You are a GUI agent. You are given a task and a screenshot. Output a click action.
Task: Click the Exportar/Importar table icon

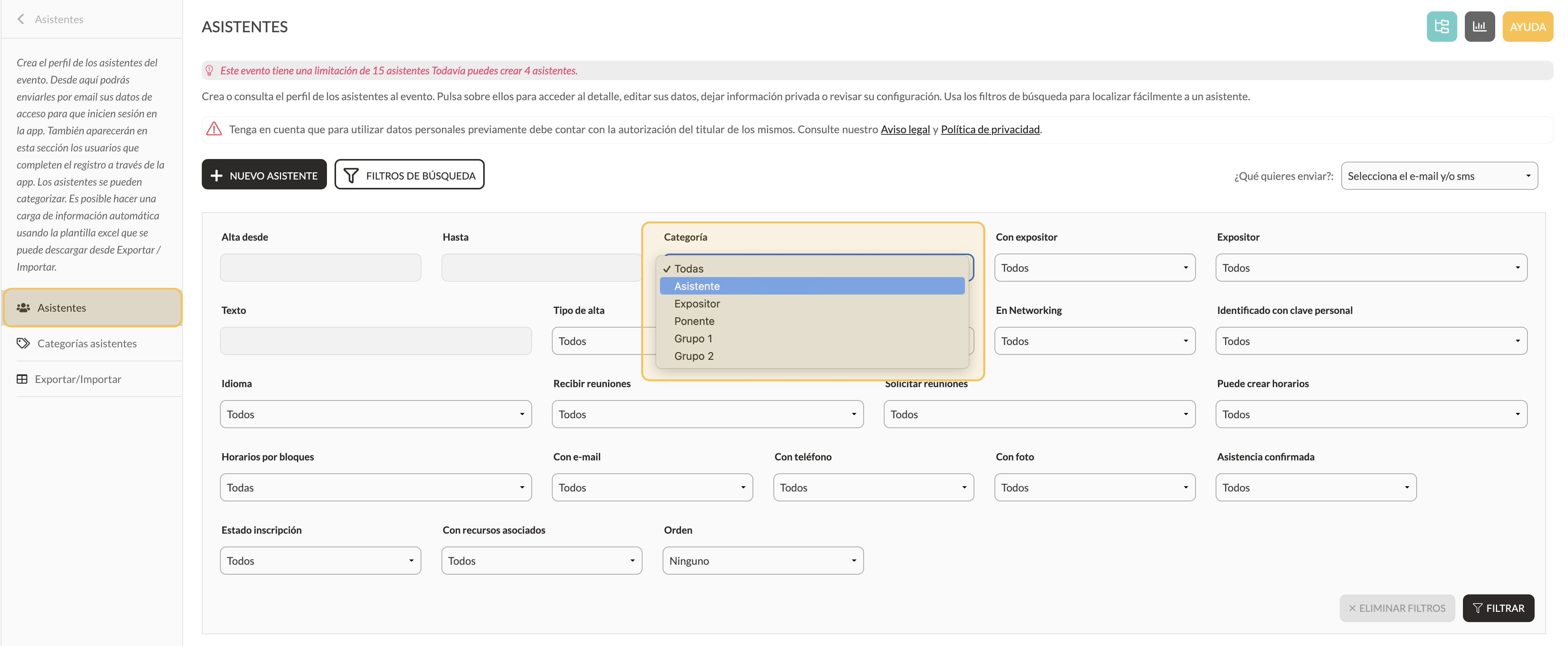(22, 379)
